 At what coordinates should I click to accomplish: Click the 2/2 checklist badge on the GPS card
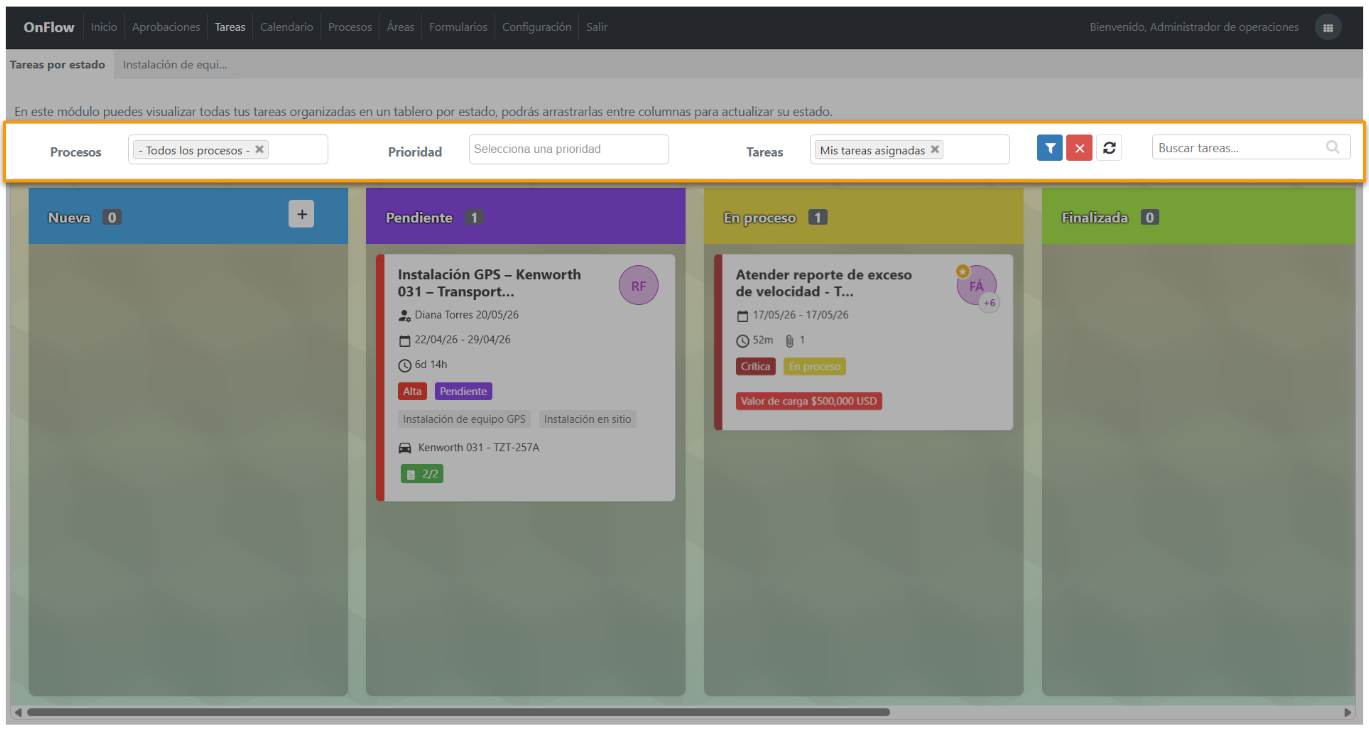(422, 474)
